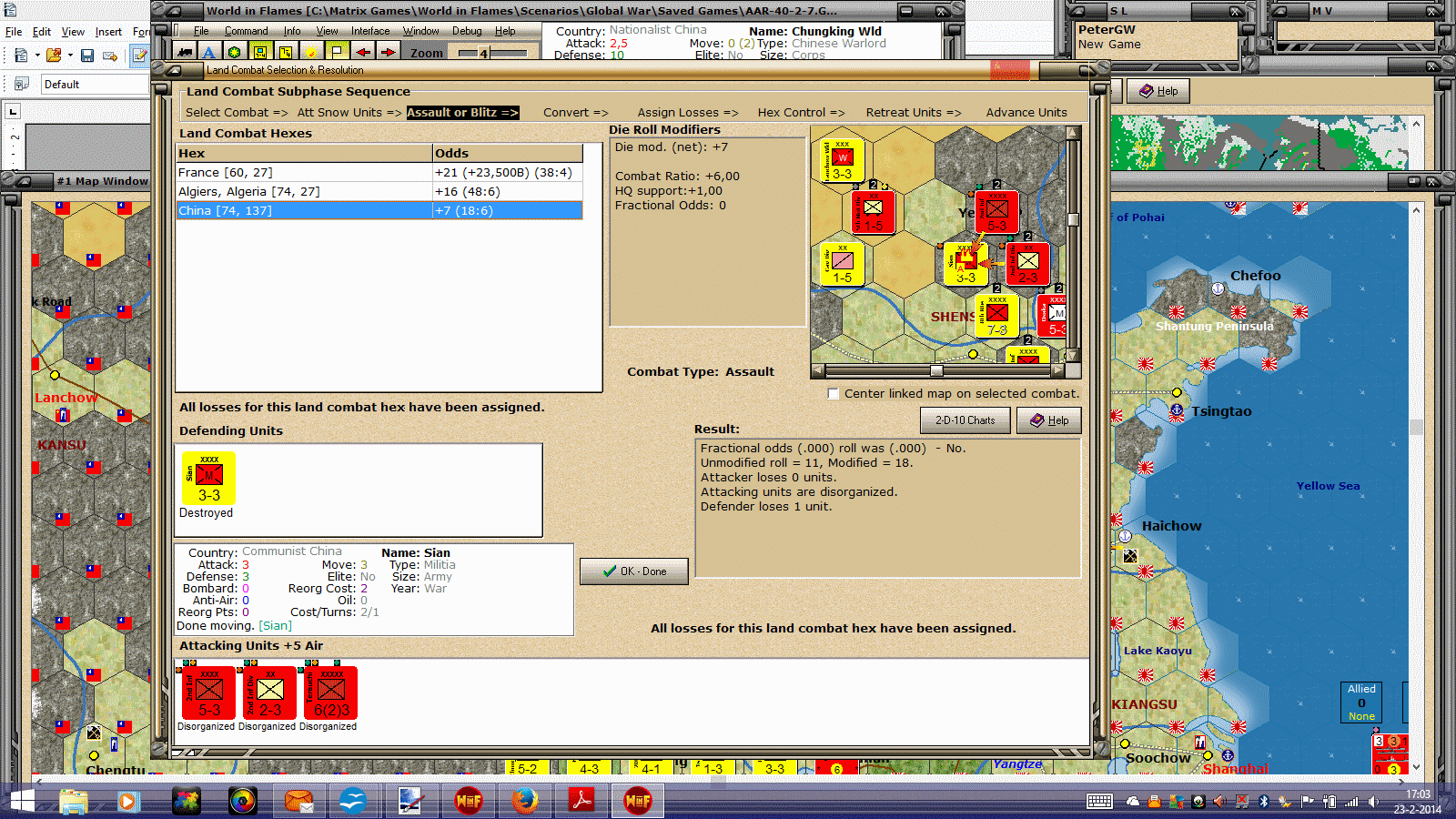Click the styles and formatting icon next to Default
The image size is (1456, 819).
[22, 84]
